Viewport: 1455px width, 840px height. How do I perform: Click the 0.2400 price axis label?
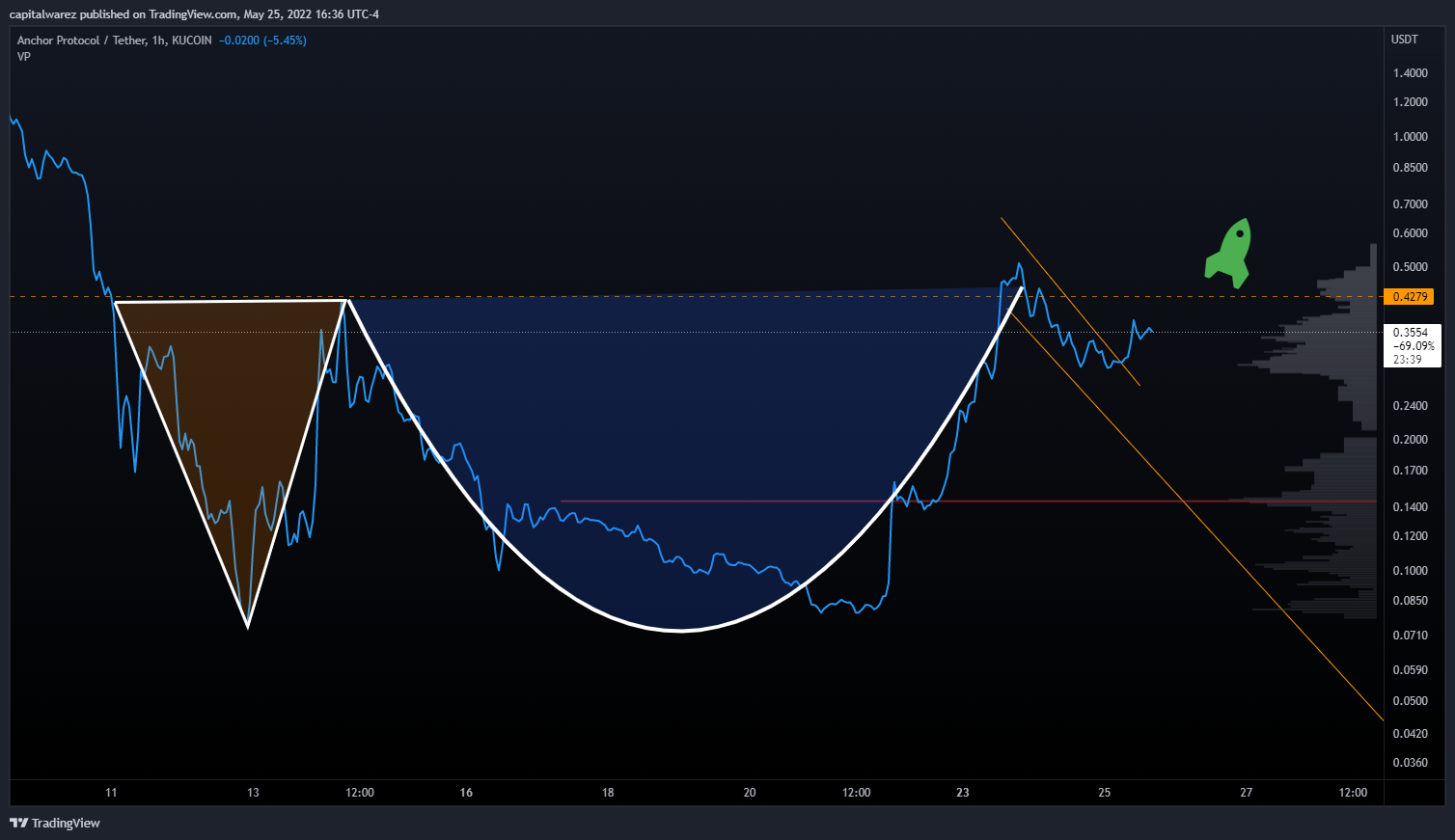coord(1411,406)
